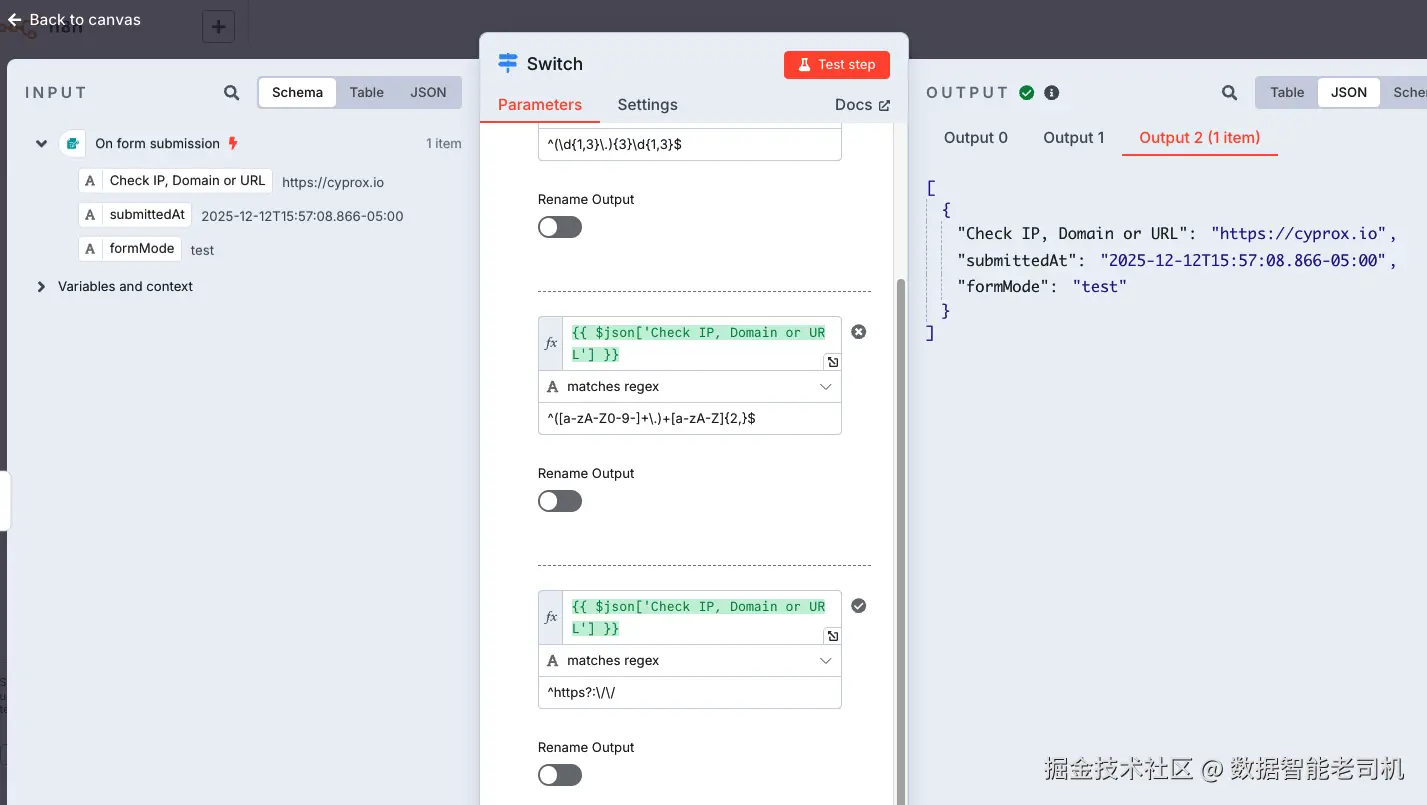Click the input value https://cyprox.io
1427x805 pixels.
coord(333,183)
